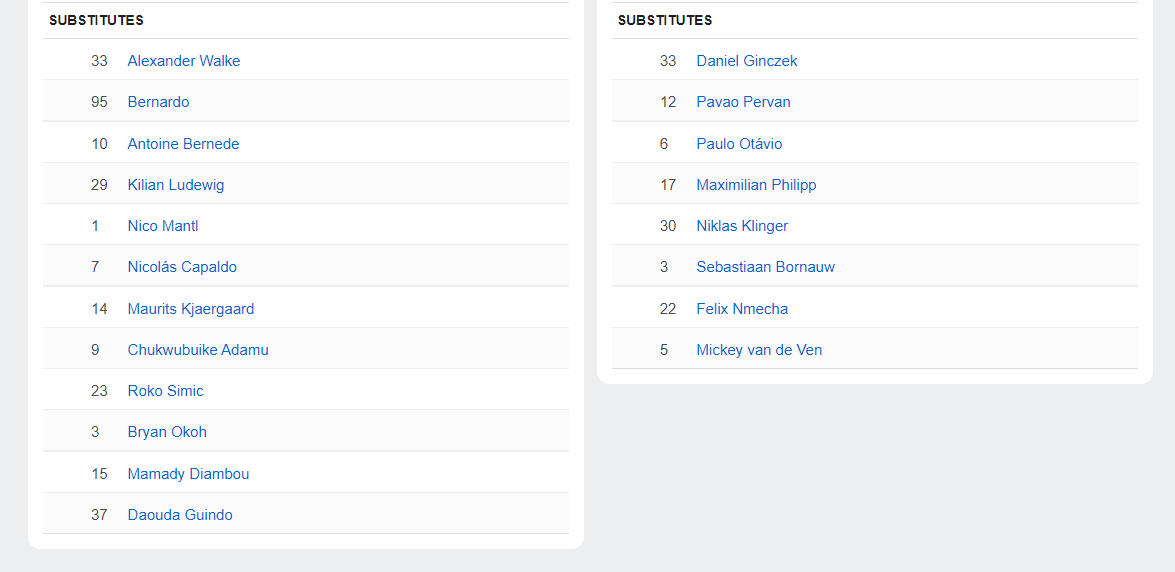Click Roko Simic's name
The image size is (1175, 572).
click(165, 391)
